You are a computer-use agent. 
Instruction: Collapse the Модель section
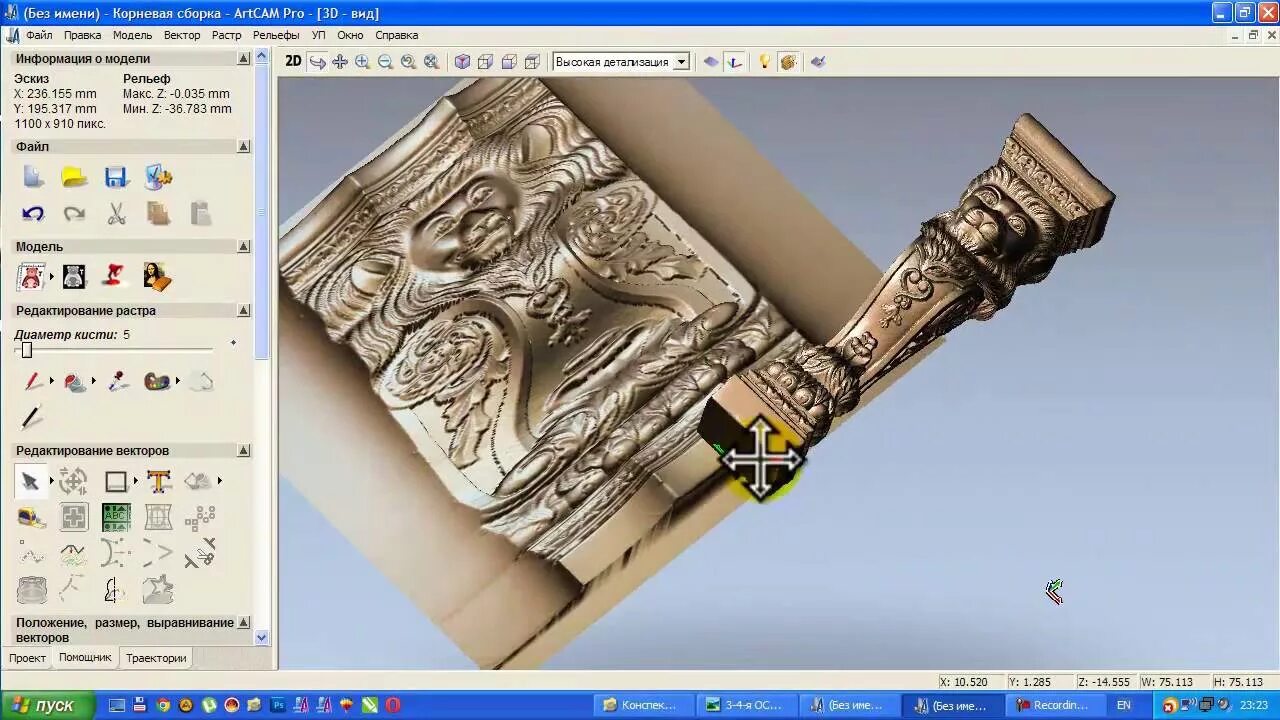click(x=243, y=246)
